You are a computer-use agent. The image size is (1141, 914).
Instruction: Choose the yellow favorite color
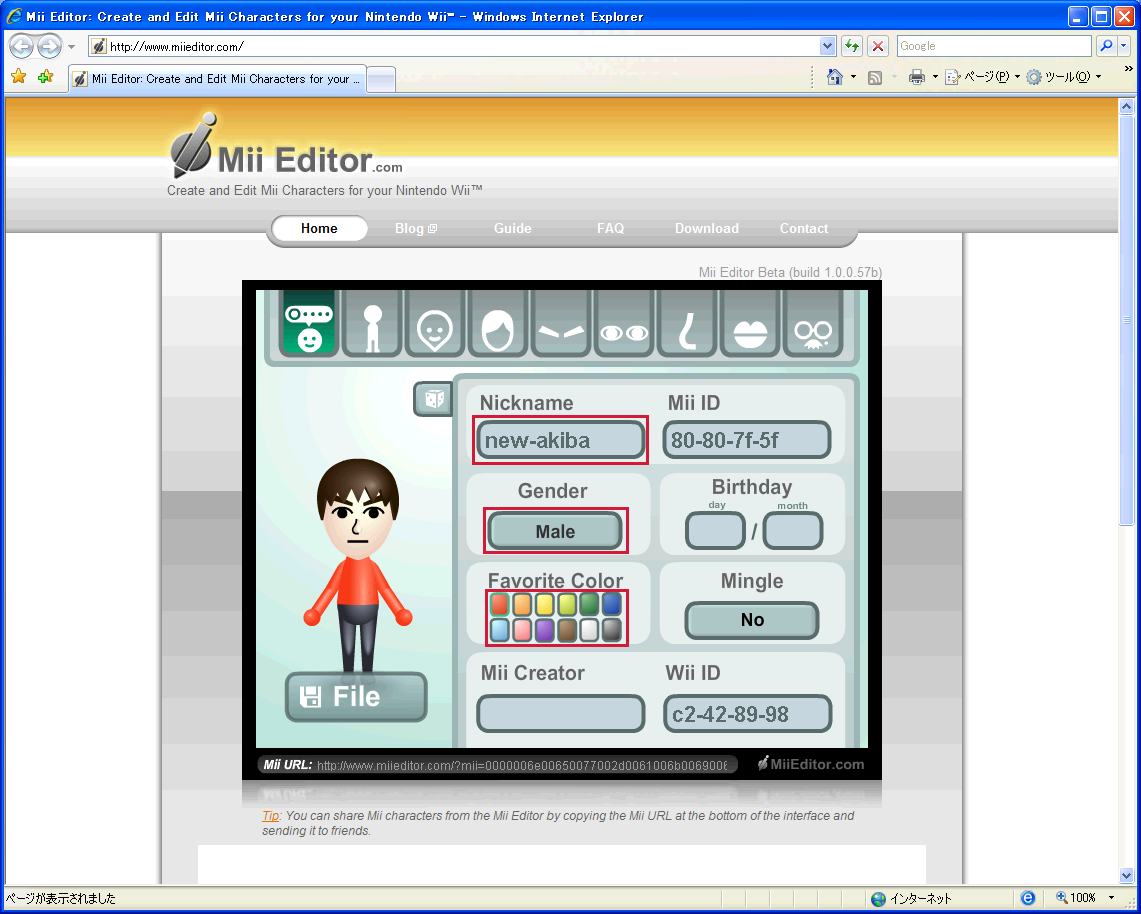(544, 603)
